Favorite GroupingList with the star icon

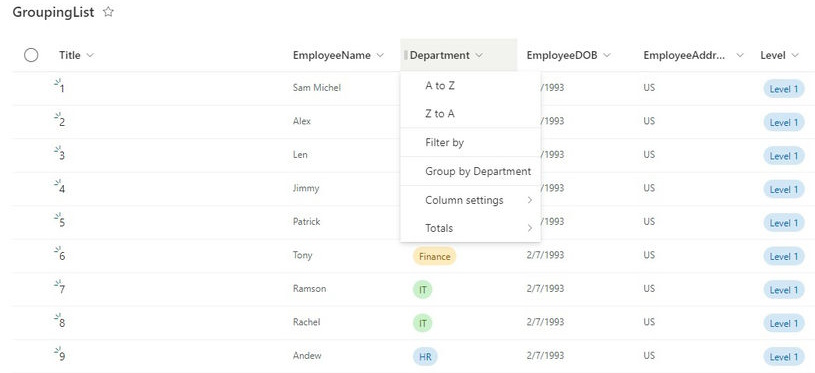[108, 12]
